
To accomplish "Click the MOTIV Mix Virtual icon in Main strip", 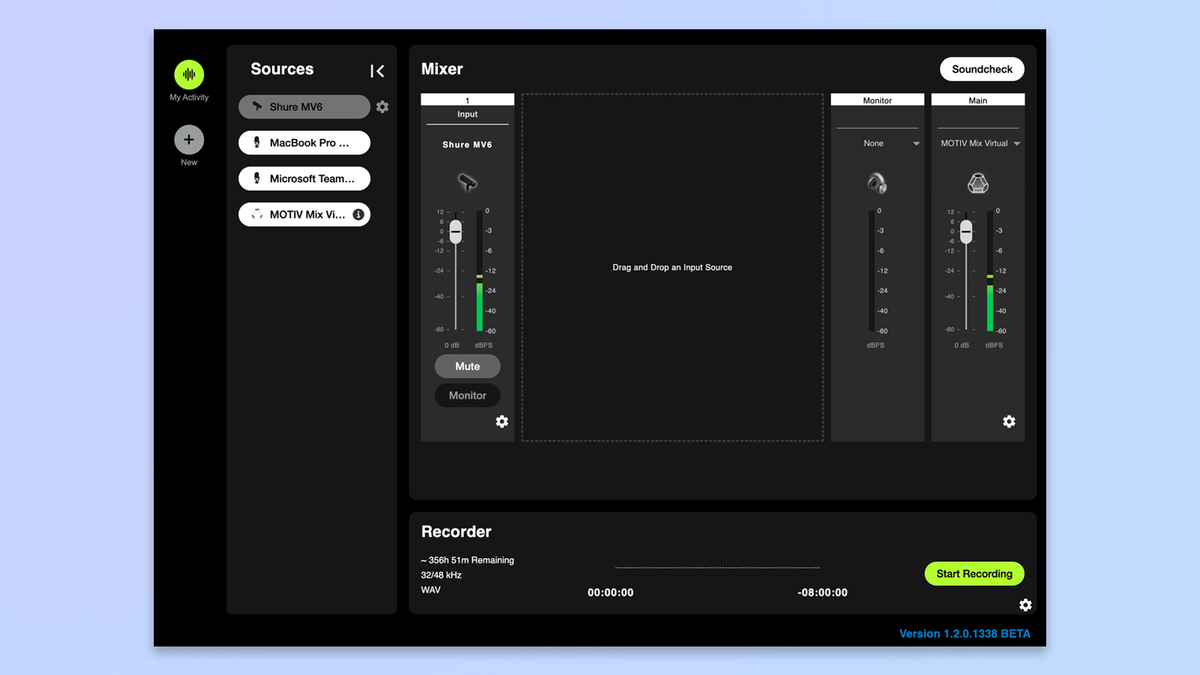I will (977, 184).
